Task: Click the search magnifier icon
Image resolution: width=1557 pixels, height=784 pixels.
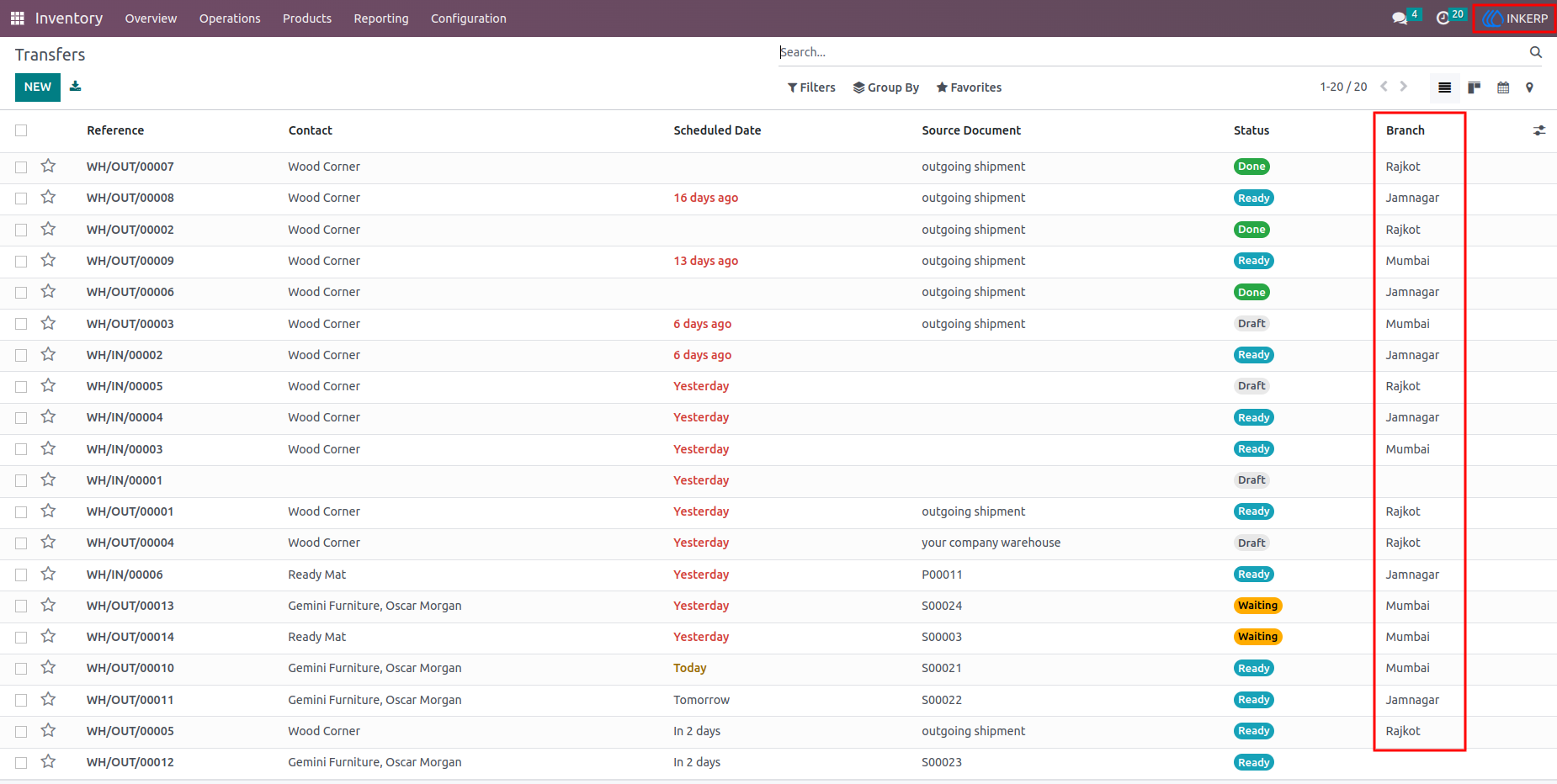Action: coord(1536,52)
